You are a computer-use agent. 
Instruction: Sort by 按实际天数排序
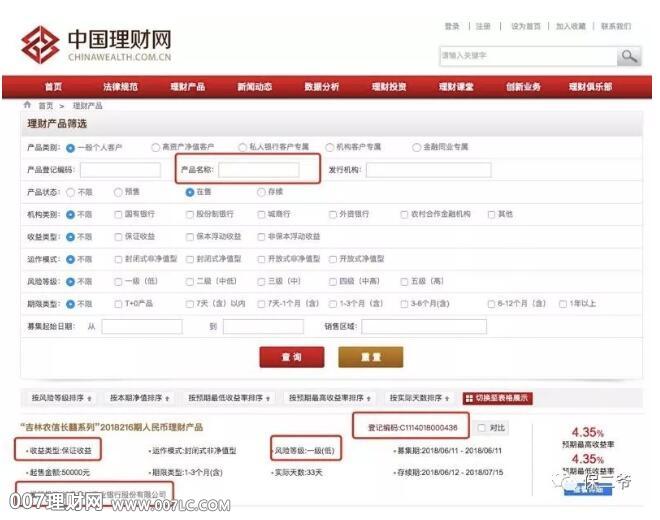pyautogui.click(x=420, y=398)
